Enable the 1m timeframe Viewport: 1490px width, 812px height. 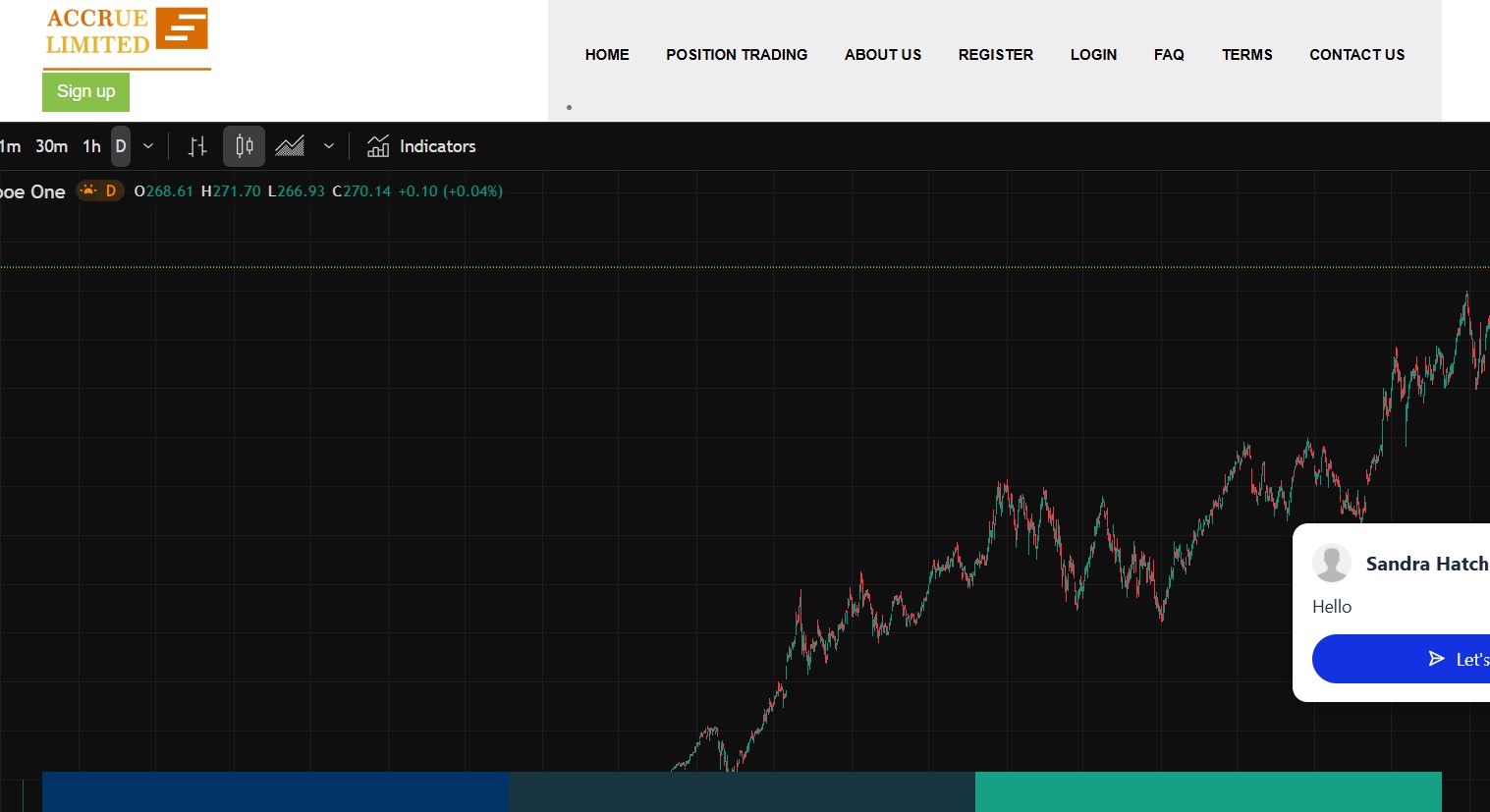(x=10, y=145)
